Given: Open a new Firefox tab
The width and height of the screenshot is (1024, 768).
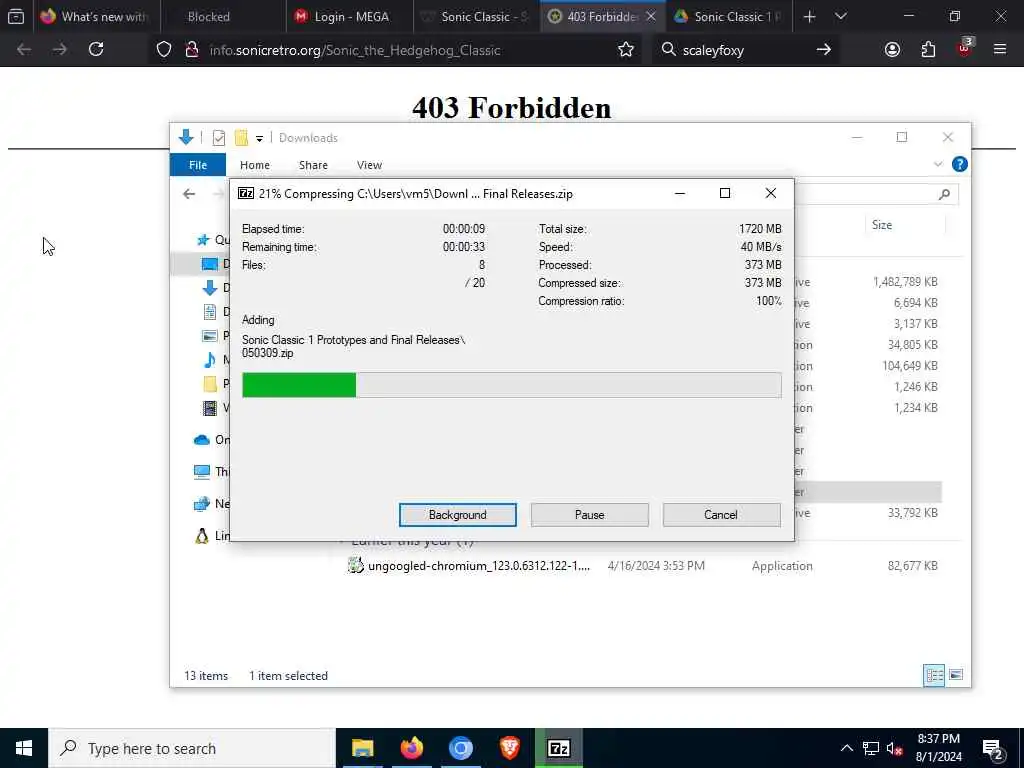Looking at the screenshot, I should (x=809, y=17).
